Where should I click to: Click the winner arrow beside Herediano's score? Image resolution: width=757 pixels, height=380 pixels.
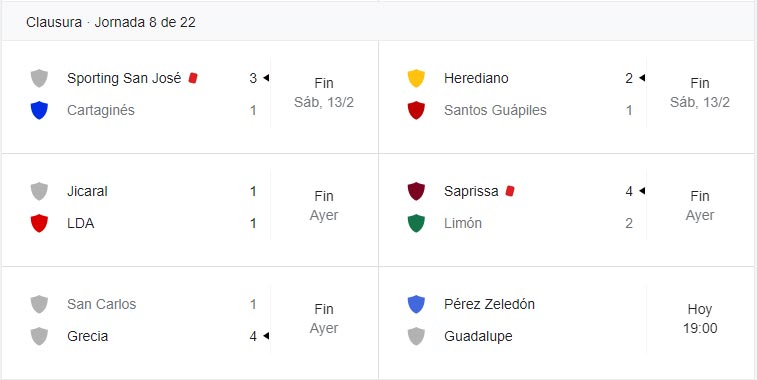[642, 78]
